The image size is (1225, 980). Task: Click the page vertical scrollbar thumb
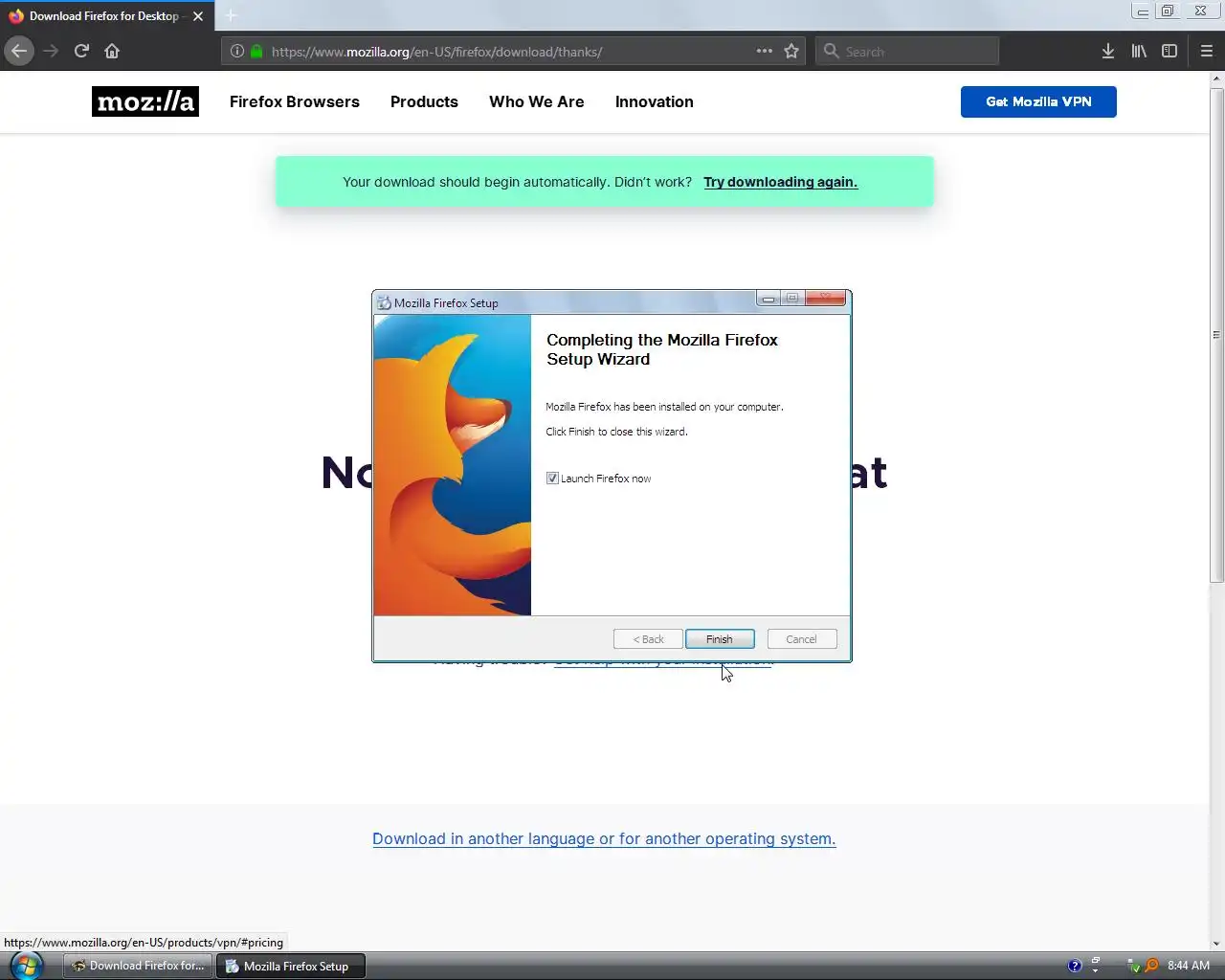coord(1216,335)
